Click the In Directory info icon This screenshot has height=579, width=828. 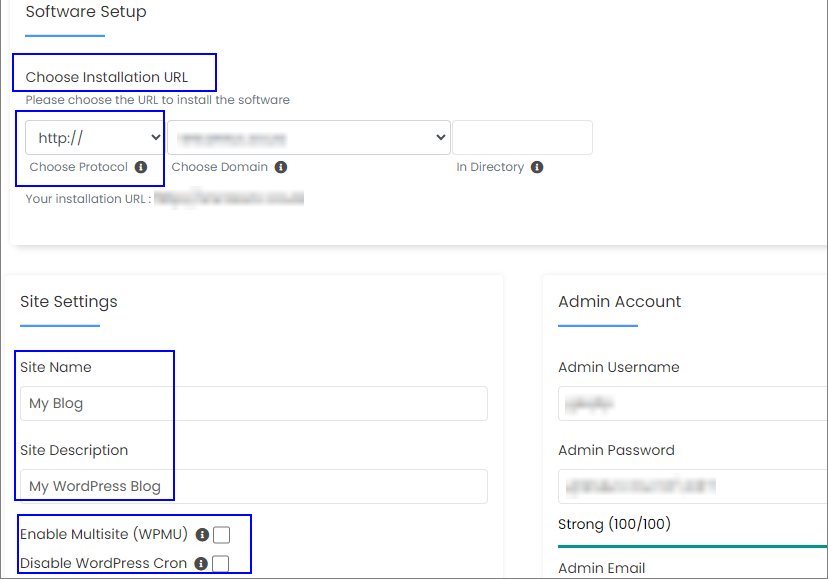coord(537,167)
